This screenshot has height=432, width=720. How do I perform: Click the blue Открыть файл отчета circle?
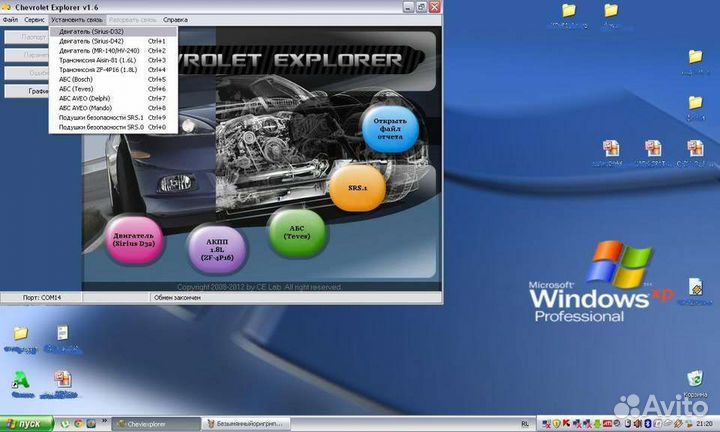pos(390,130)
